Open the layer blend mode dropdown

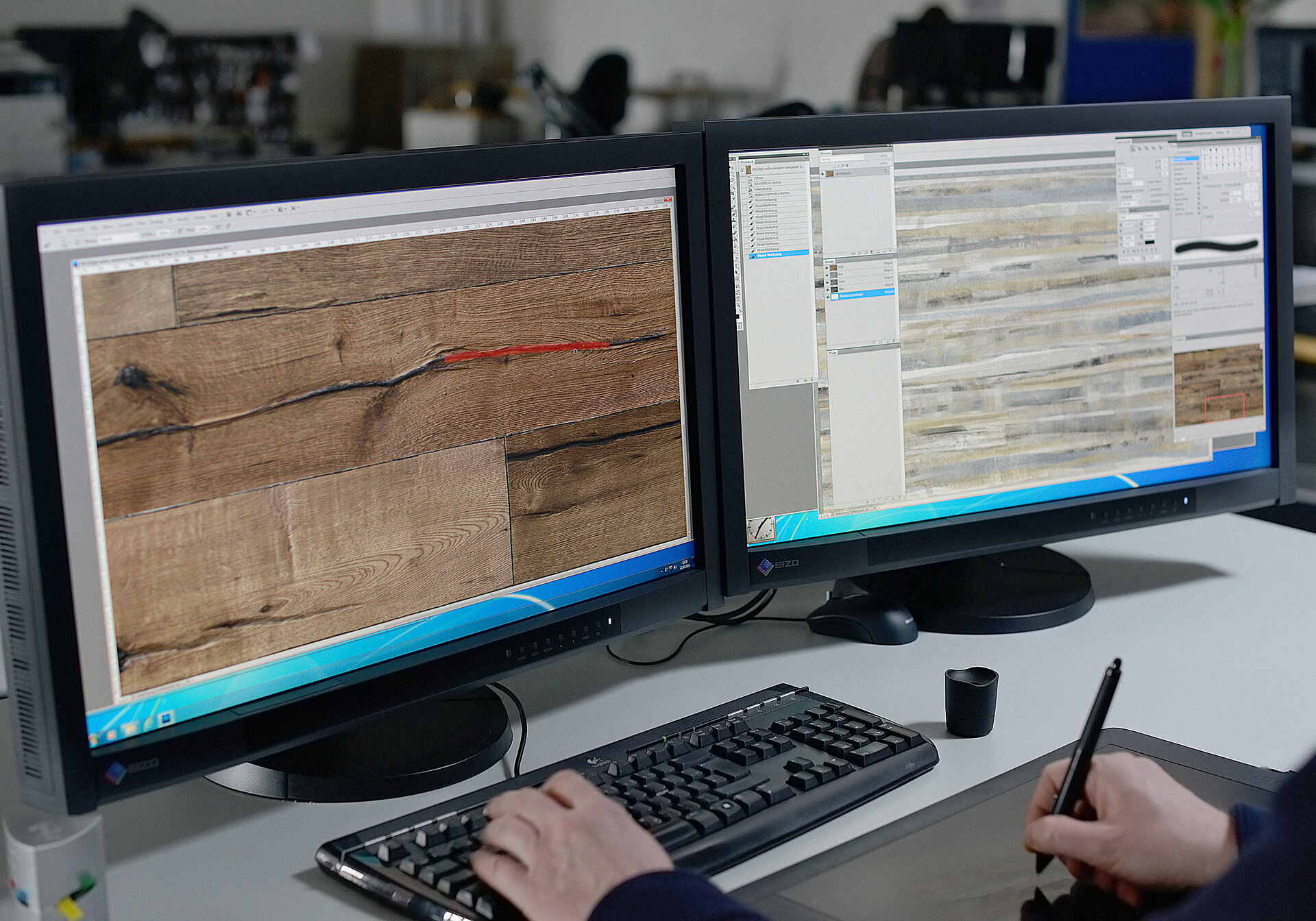click(843, 159)
